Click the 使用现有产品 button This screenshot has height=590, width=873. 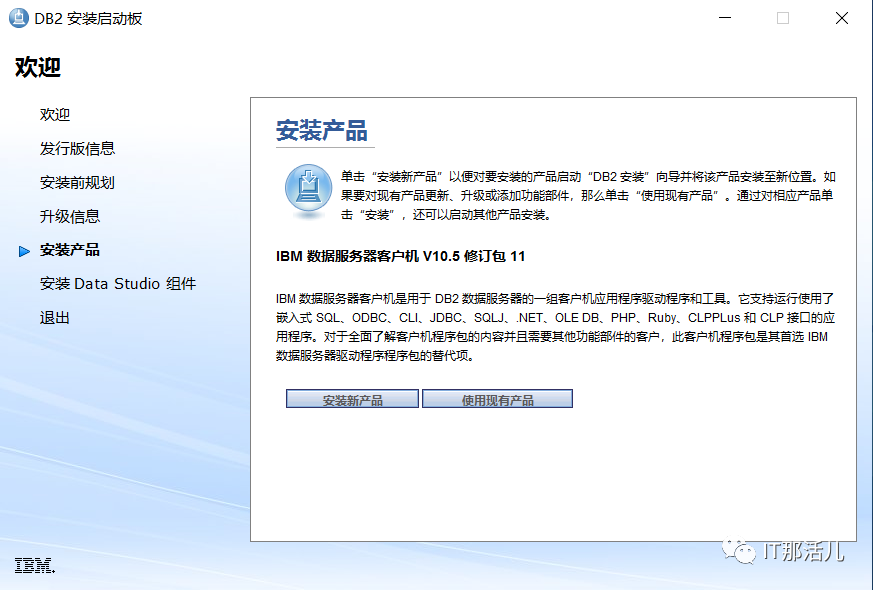(x=497, y=399)
